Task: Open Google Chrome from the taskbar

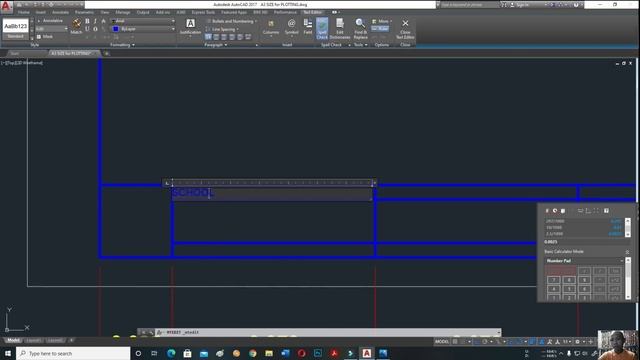Action: tap(253, 353)
